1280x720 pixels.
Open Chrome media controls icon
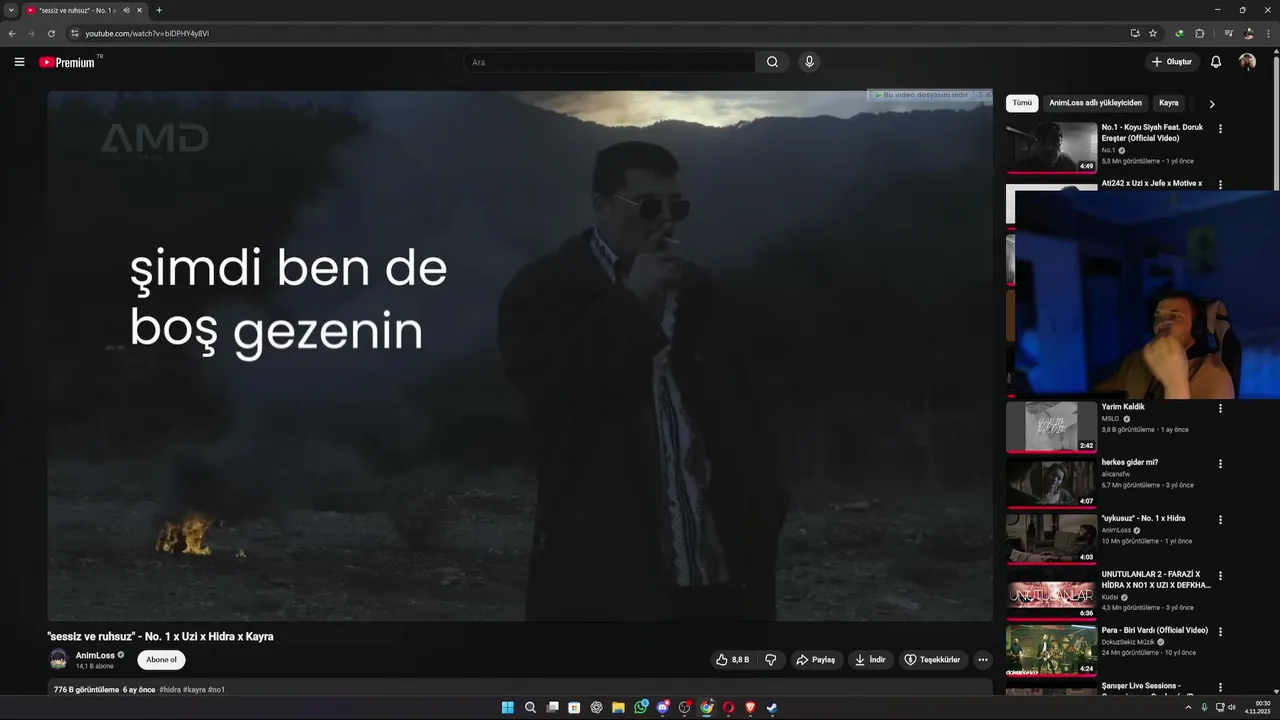(x=1229, y=33)
